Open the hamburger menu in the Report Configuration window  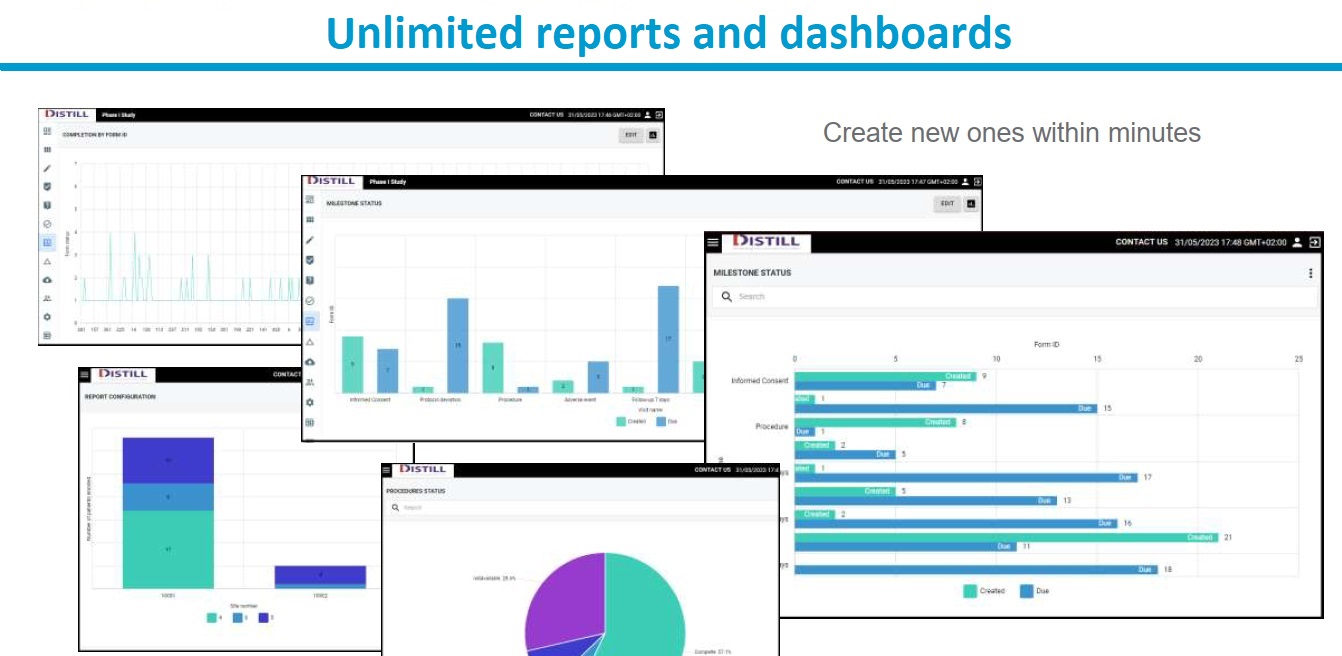pyautogui.click(x=85, y=374)
